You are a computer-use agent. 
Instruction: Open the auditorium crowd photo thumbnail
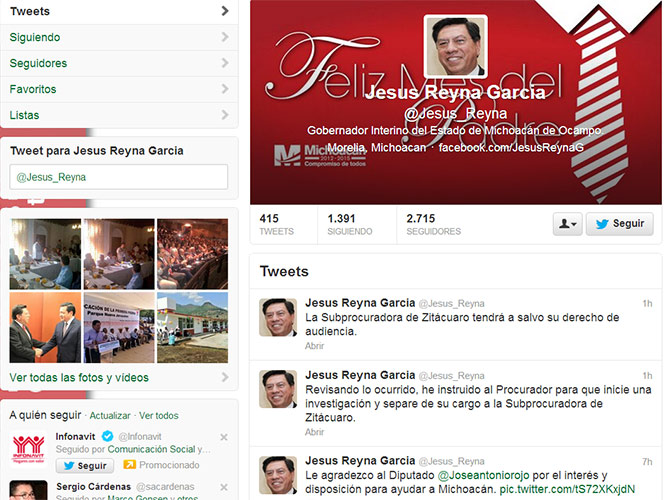click(x=192, y=254)
